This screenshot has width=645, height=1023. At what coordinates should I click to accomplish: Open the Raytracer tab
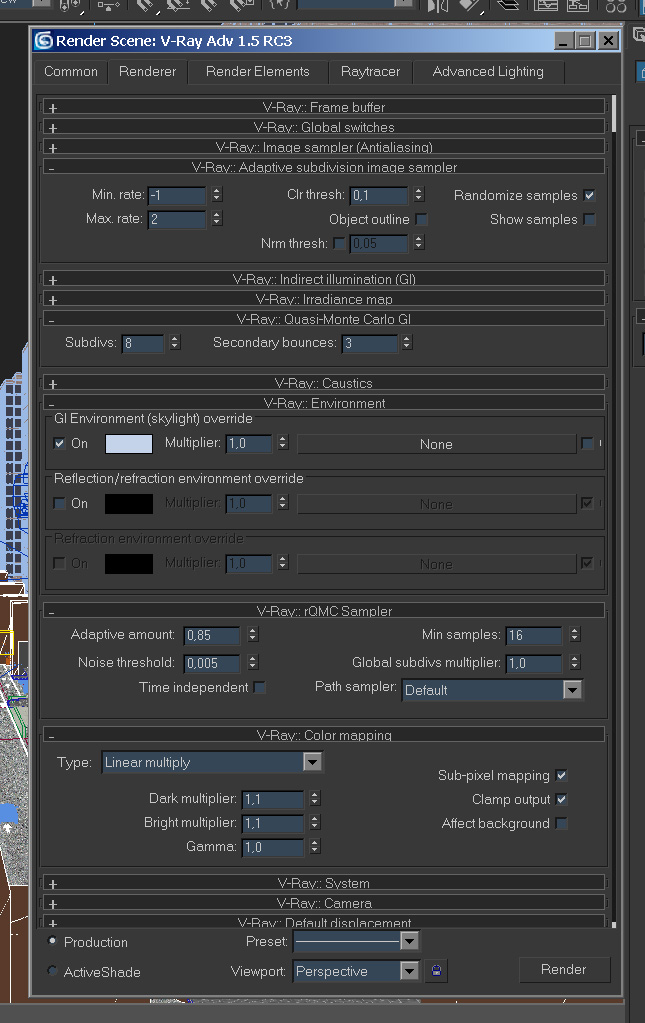pos(370,72)
